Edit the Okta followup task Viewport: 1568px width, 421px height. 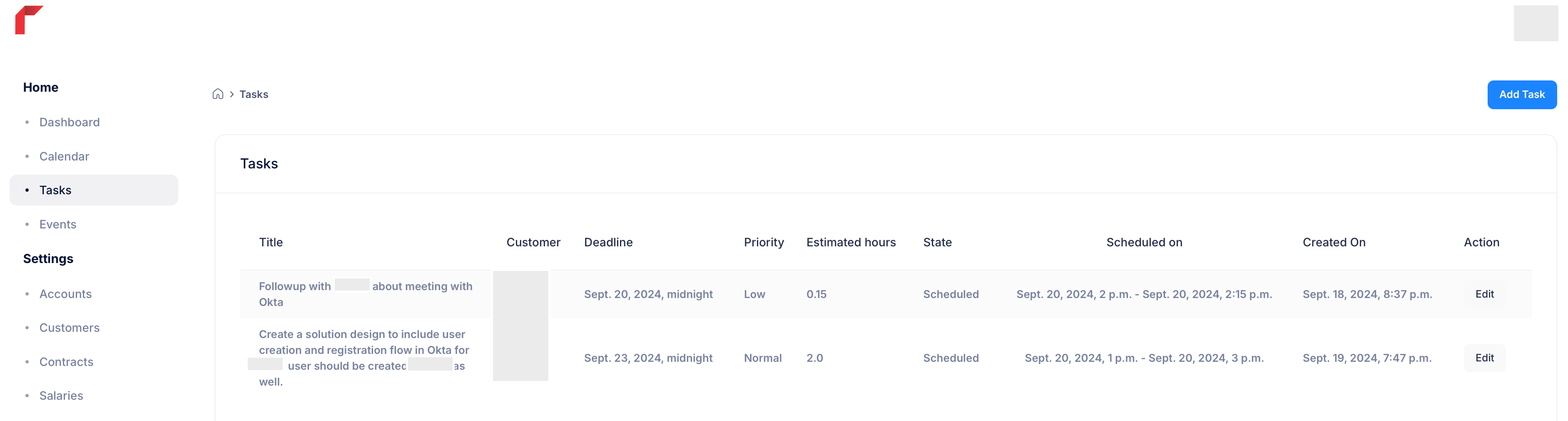point(1484,294)
